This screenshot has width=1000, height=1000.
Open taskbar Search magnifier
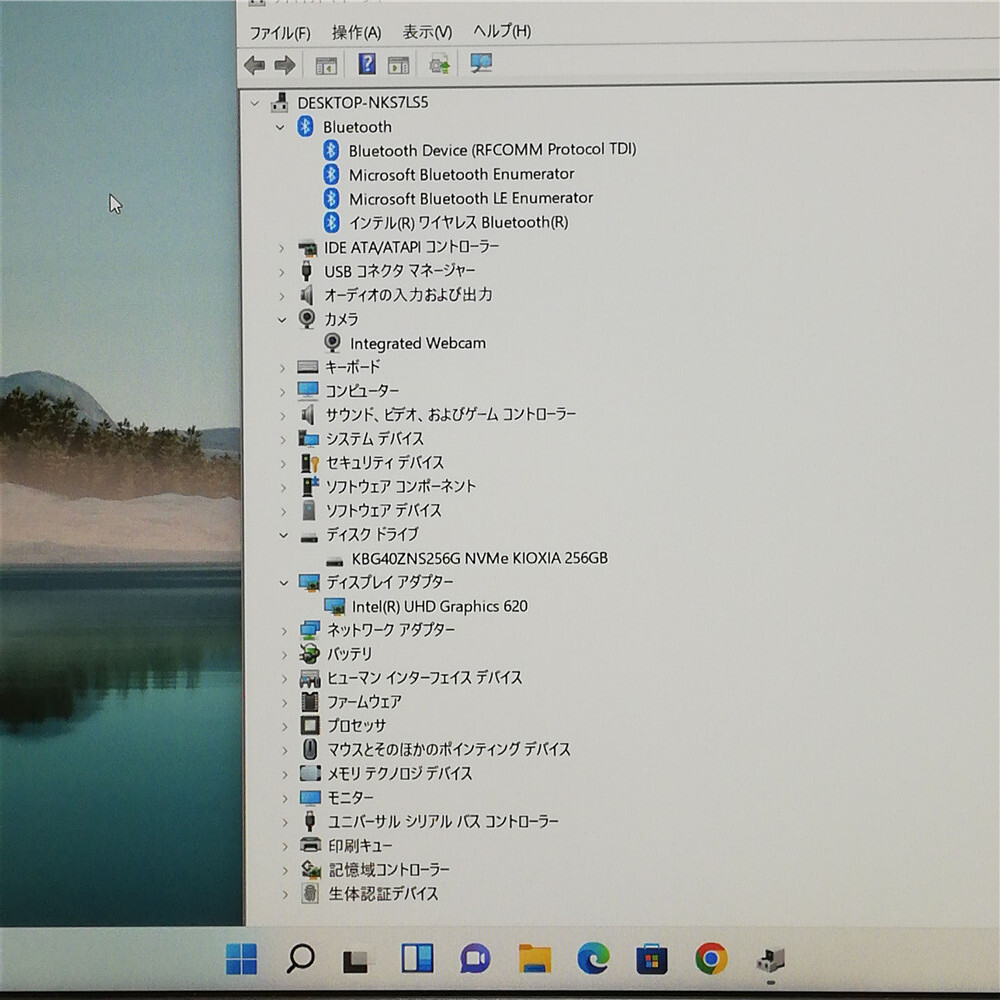[300, 959]
